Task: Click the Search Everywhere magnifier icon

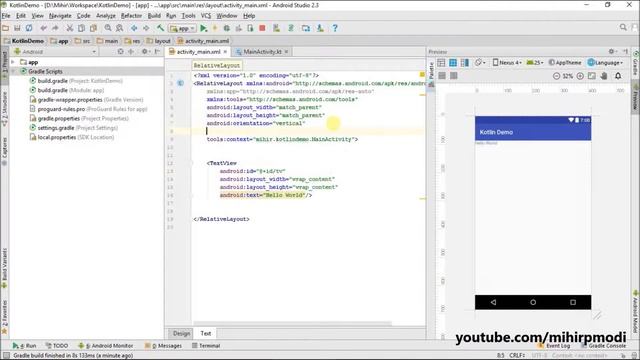Action: 623,27
